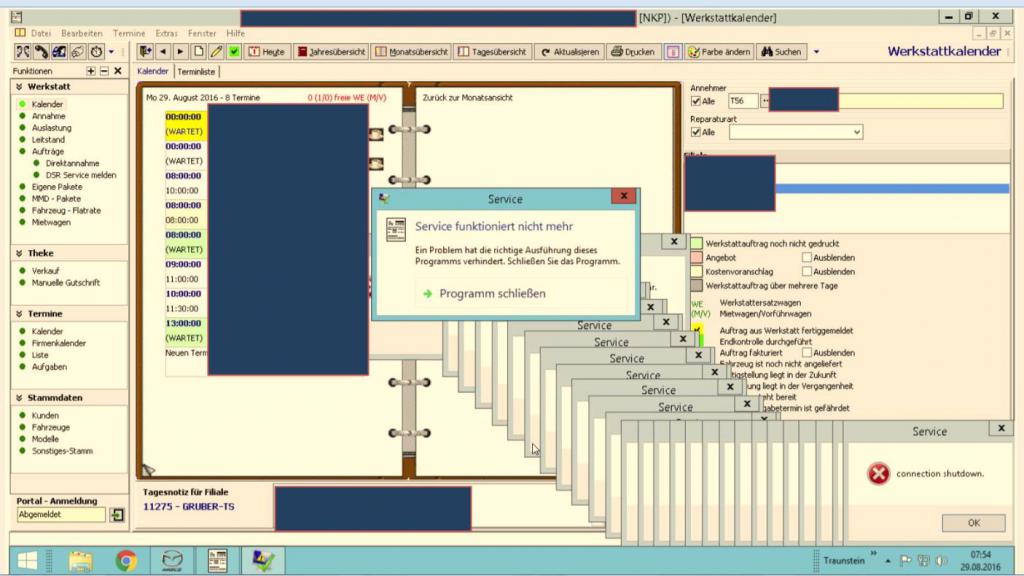Screen dimensions: 1024x576
Task: Switch to Terminliste tab
Action: tap(196, 71)
